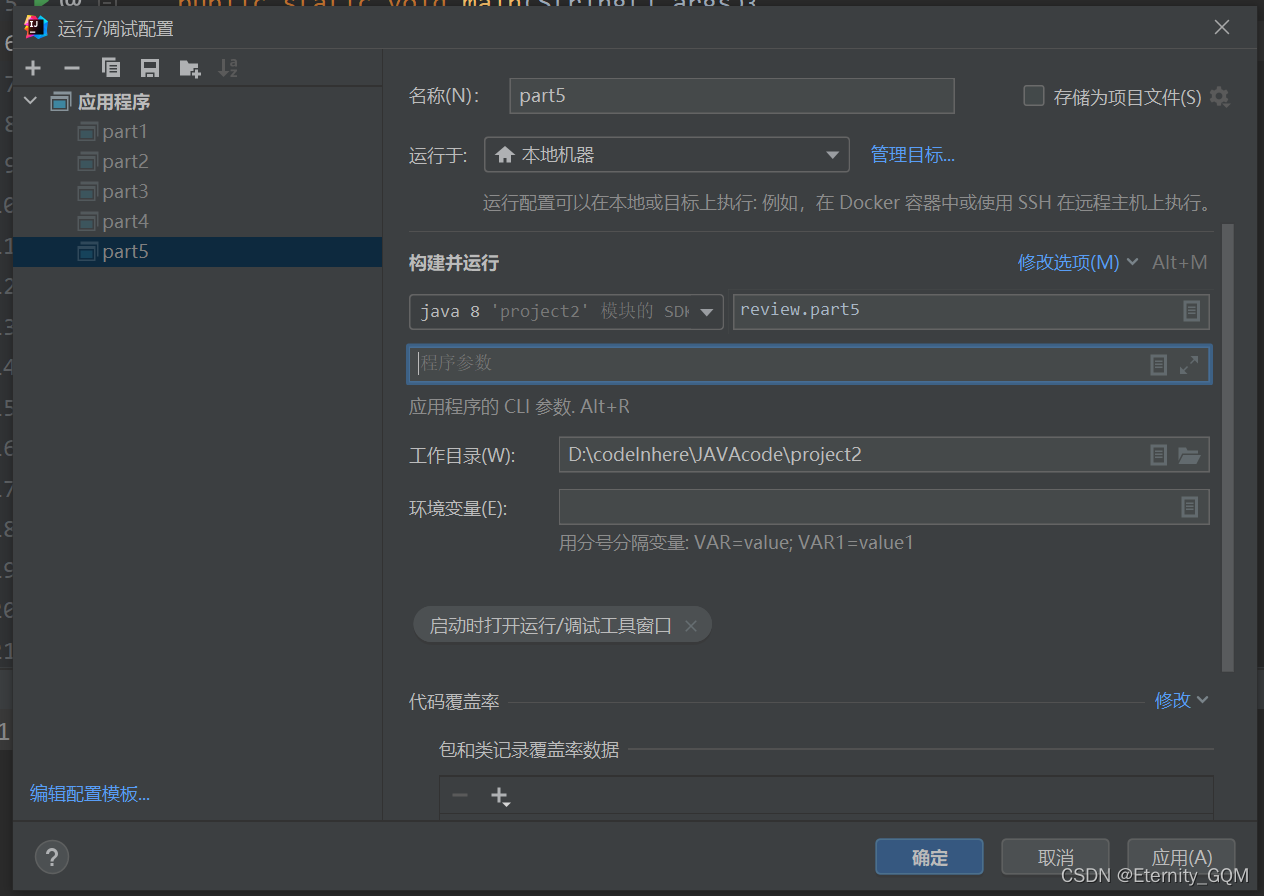Focus the 名称 field containing part5
Screen dimensions: 1264x896
732,96
